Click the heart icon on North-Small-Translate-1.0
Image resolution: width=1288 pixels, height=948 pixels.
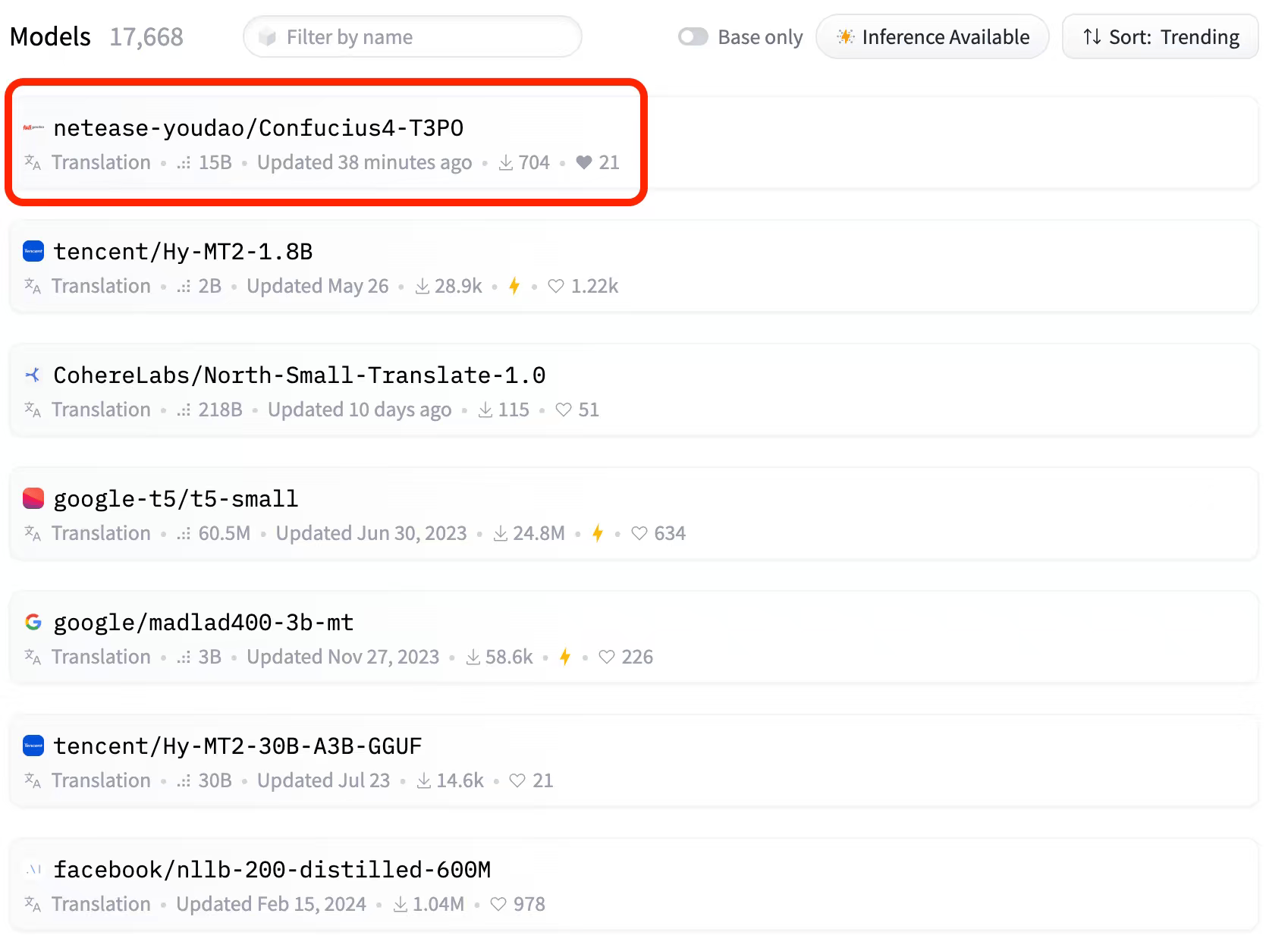point(564,410)
